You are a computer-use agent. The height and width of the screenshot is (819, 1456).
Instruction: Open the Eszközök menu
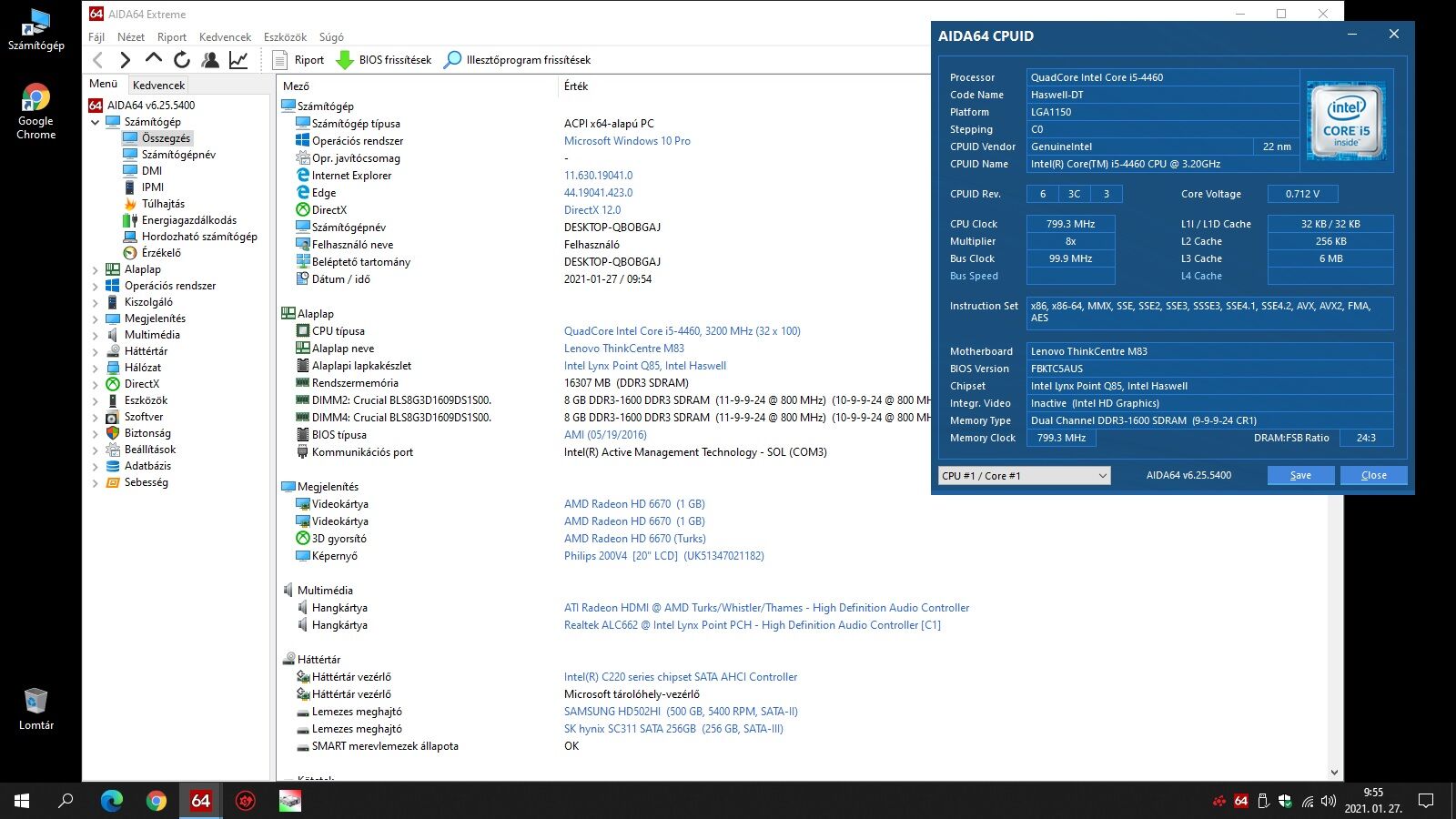pos(285,37)
